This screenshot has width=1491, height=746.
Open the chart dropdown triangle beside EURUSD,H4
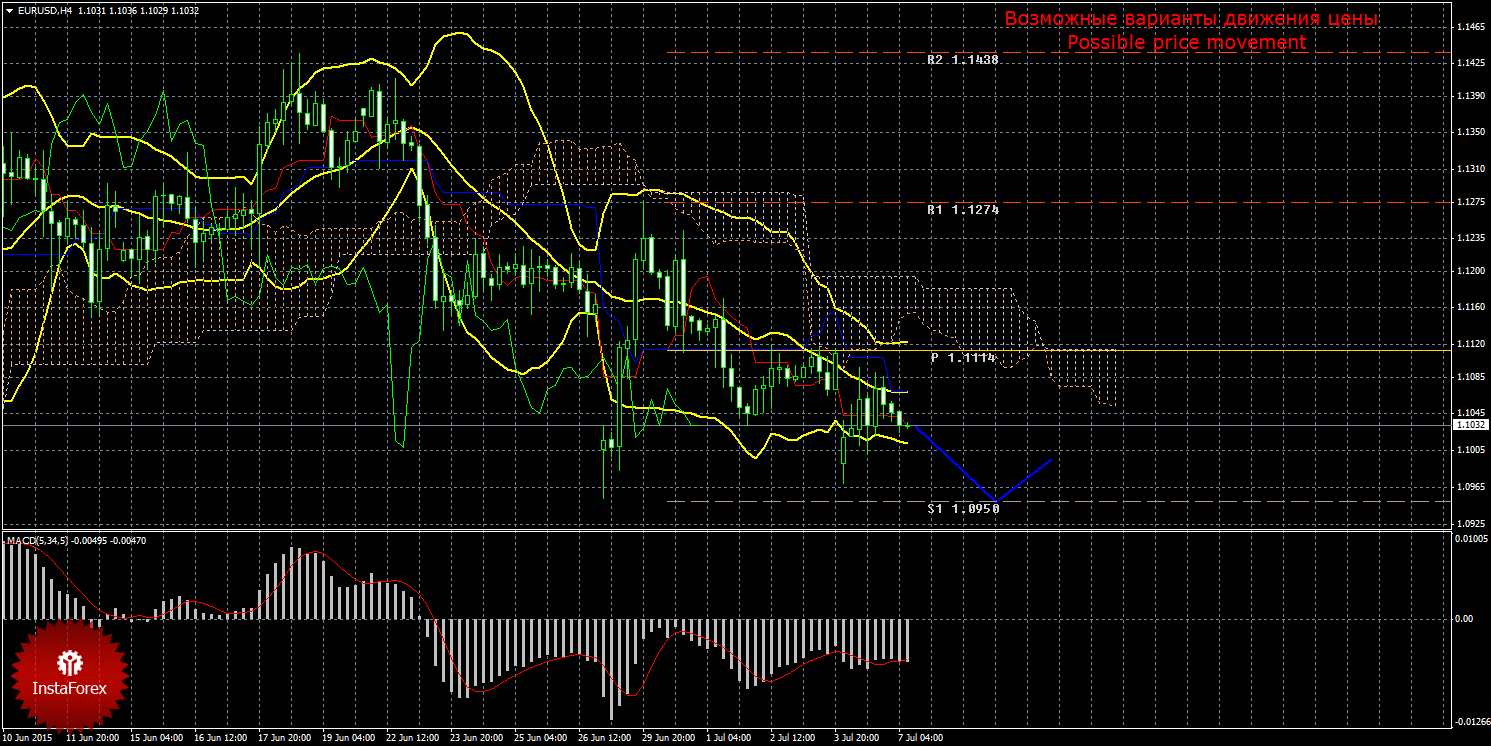pyautogui.click(x=9, y=10)
